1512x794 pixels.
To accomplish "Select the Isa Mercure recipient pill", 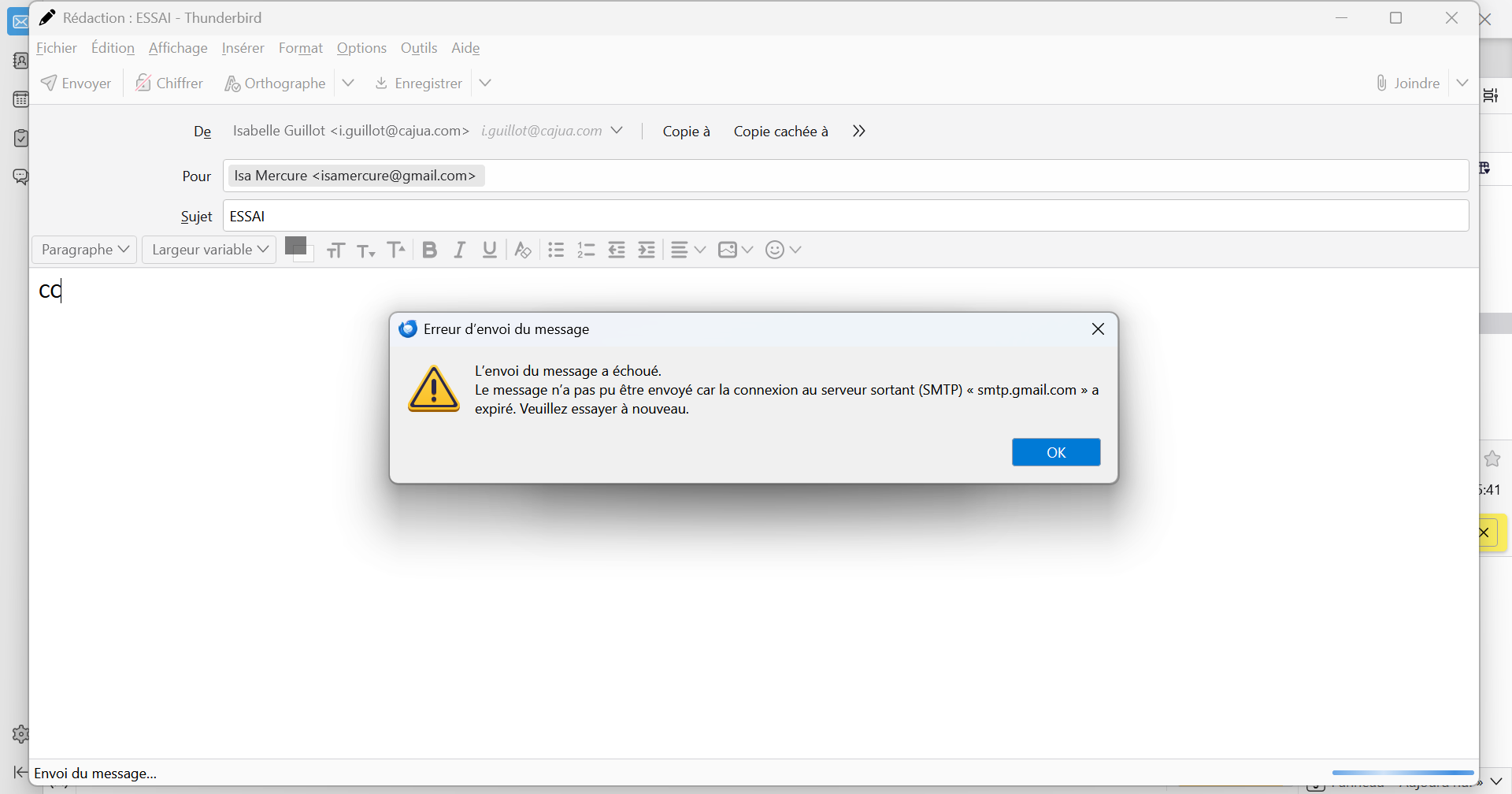I will tap(356, 176).
